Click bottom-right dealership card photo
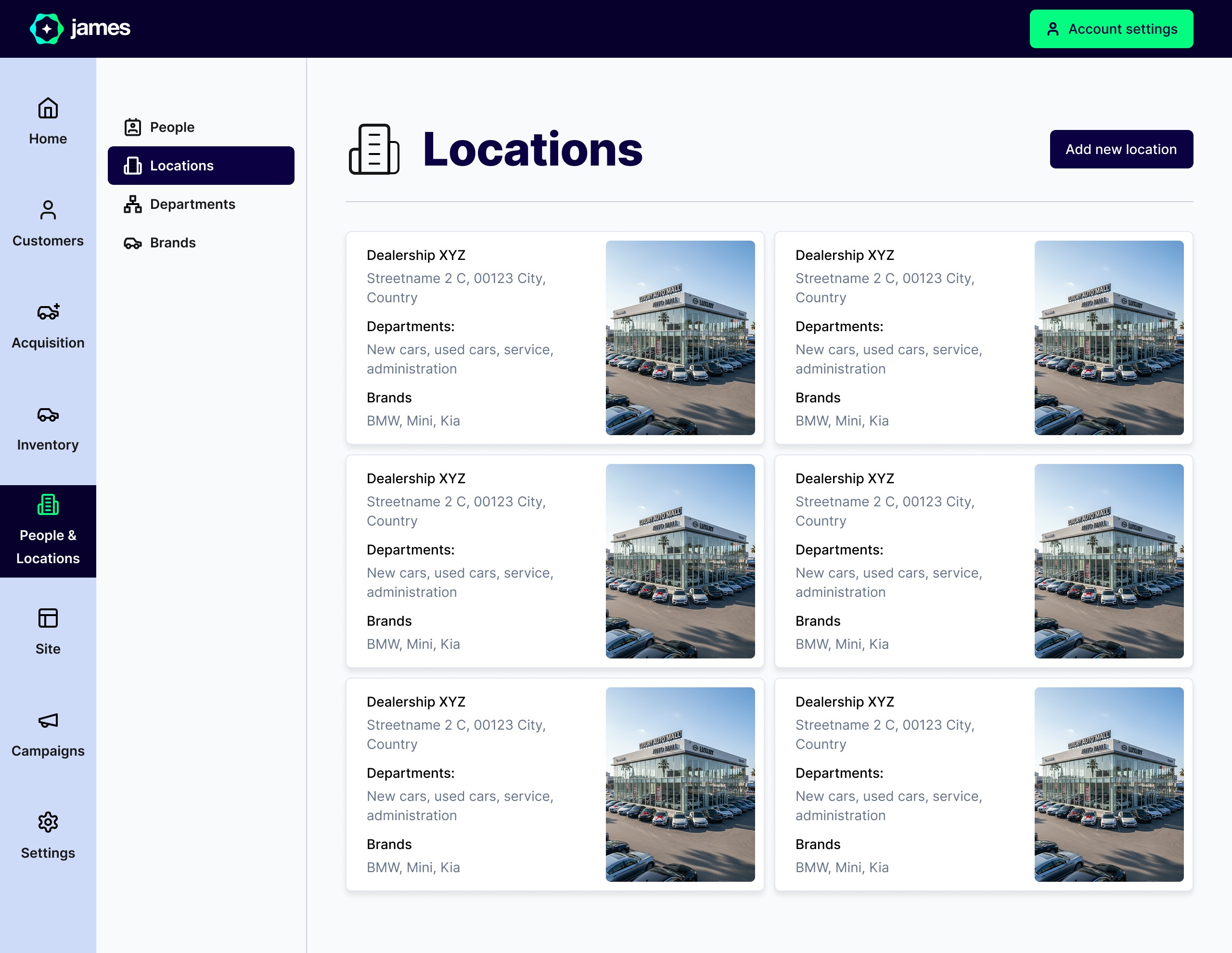 pos(1108,784)
